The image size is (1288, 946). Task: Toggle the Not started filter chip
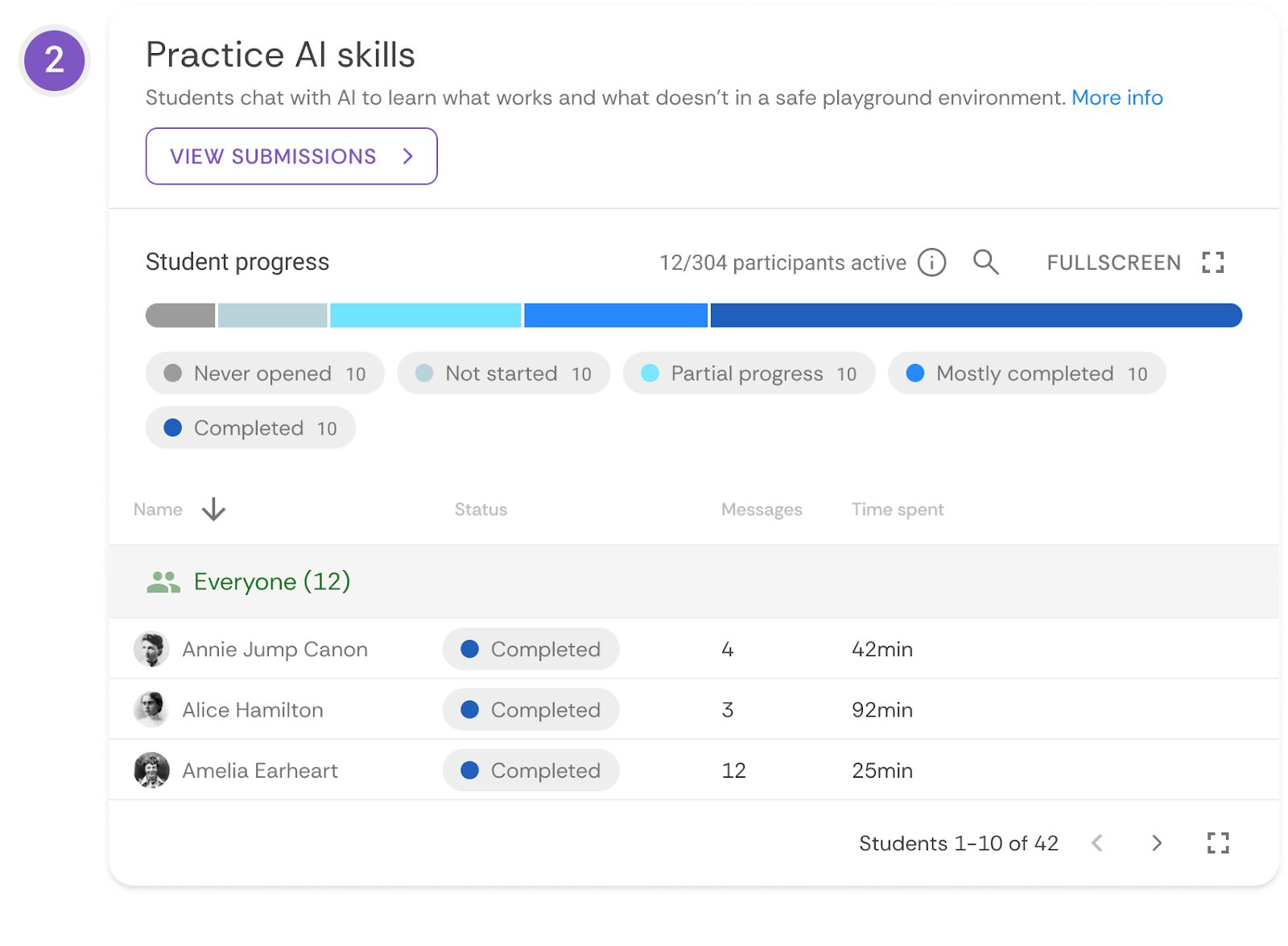(x=503, y=374)
